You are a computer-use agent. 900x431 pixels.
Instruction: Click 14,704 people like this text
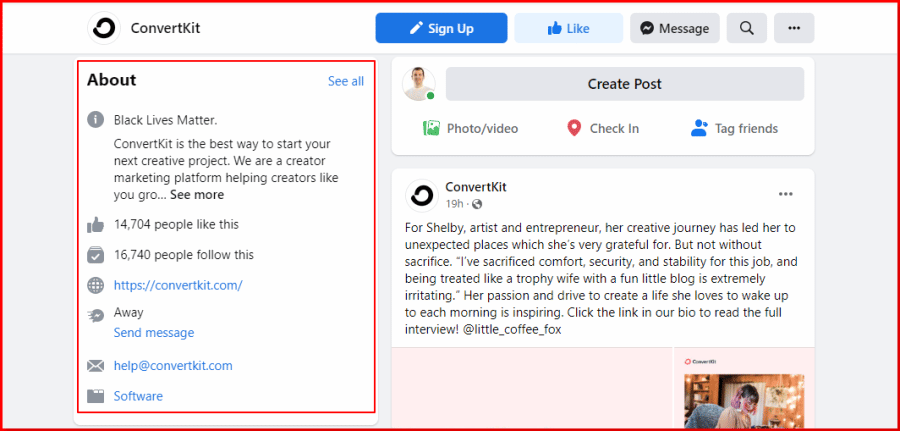pyautogui.click(x=176, y=224)
